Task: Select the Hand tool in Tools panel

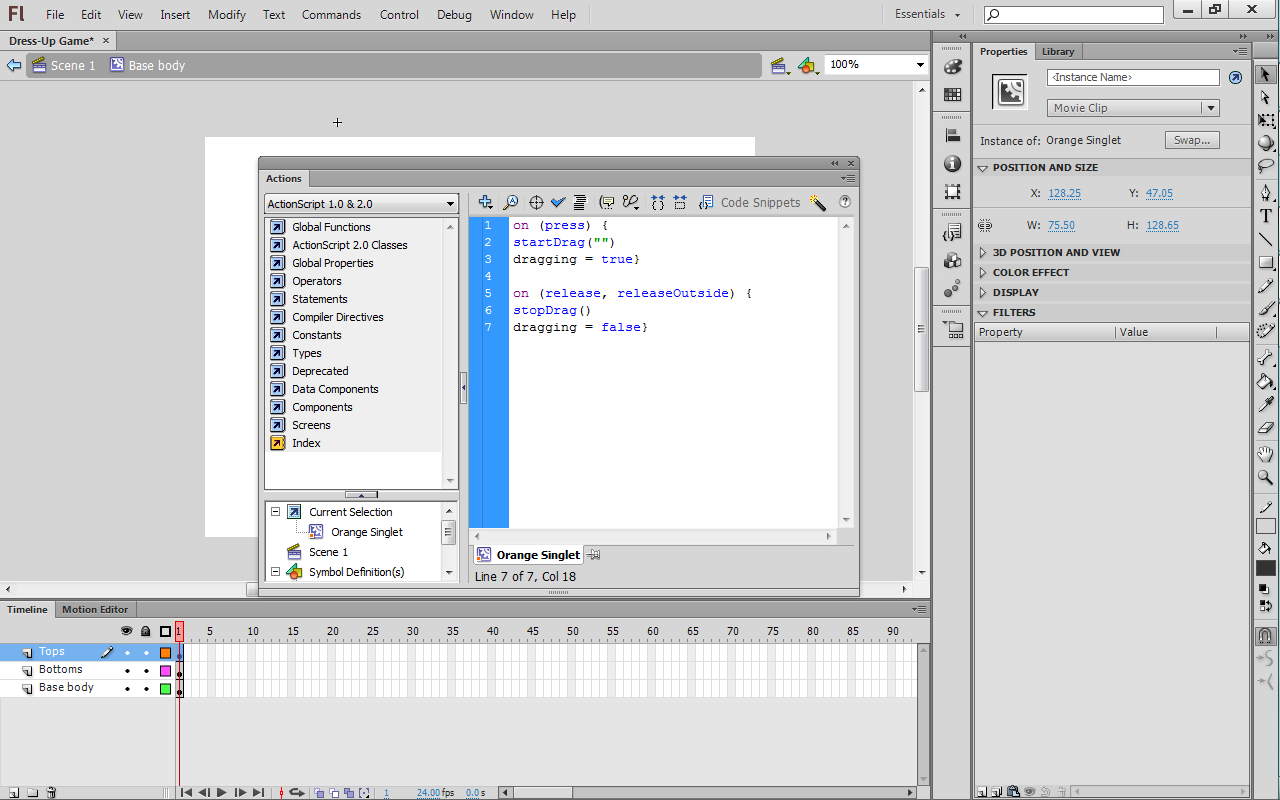Action: 1266,454
